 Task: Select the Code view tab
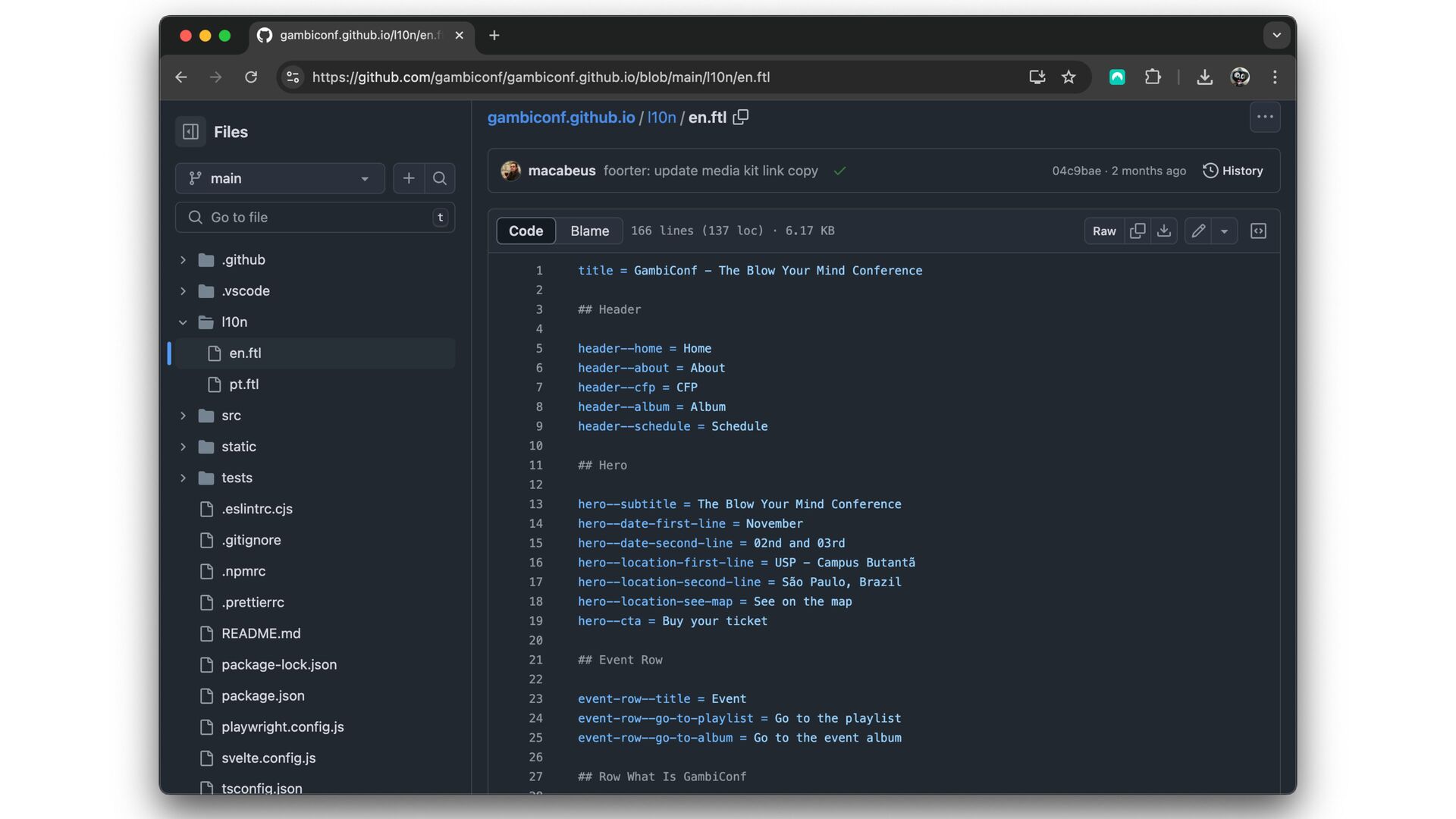point(526,231)
